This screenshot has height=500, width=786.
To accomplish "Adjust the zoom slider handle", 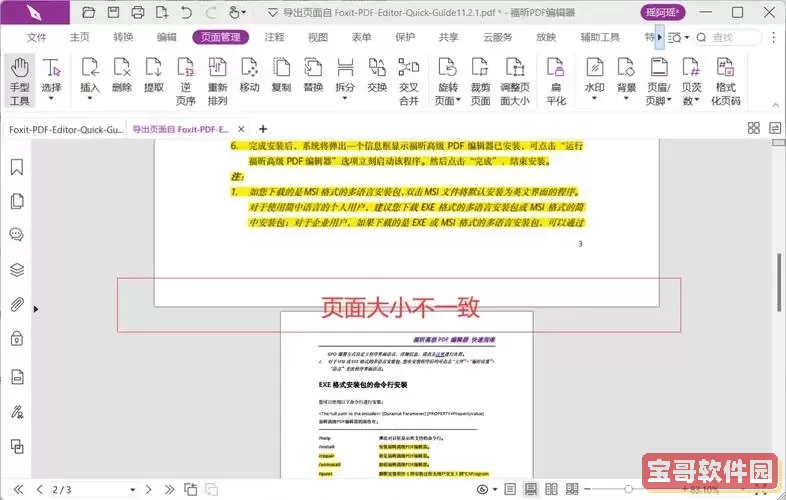I will click(628, 489).
